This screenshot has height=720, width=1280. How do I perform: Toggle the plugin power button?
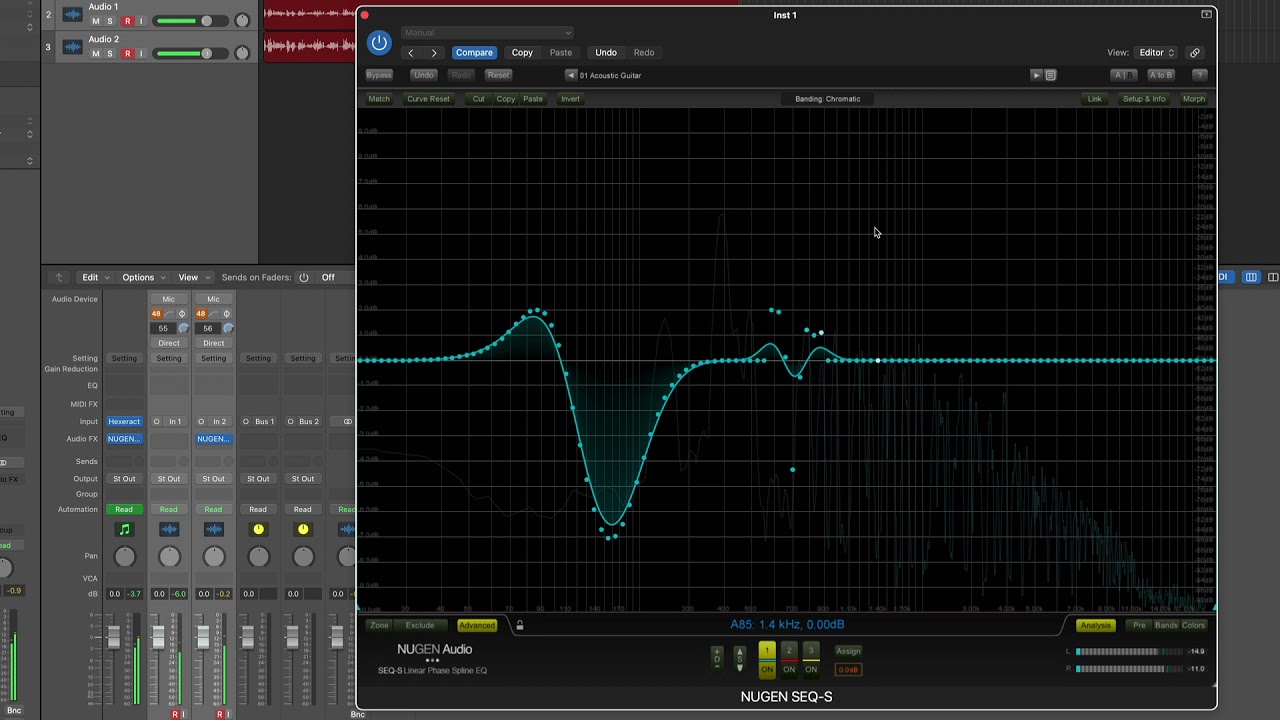[x=379, y=42]
